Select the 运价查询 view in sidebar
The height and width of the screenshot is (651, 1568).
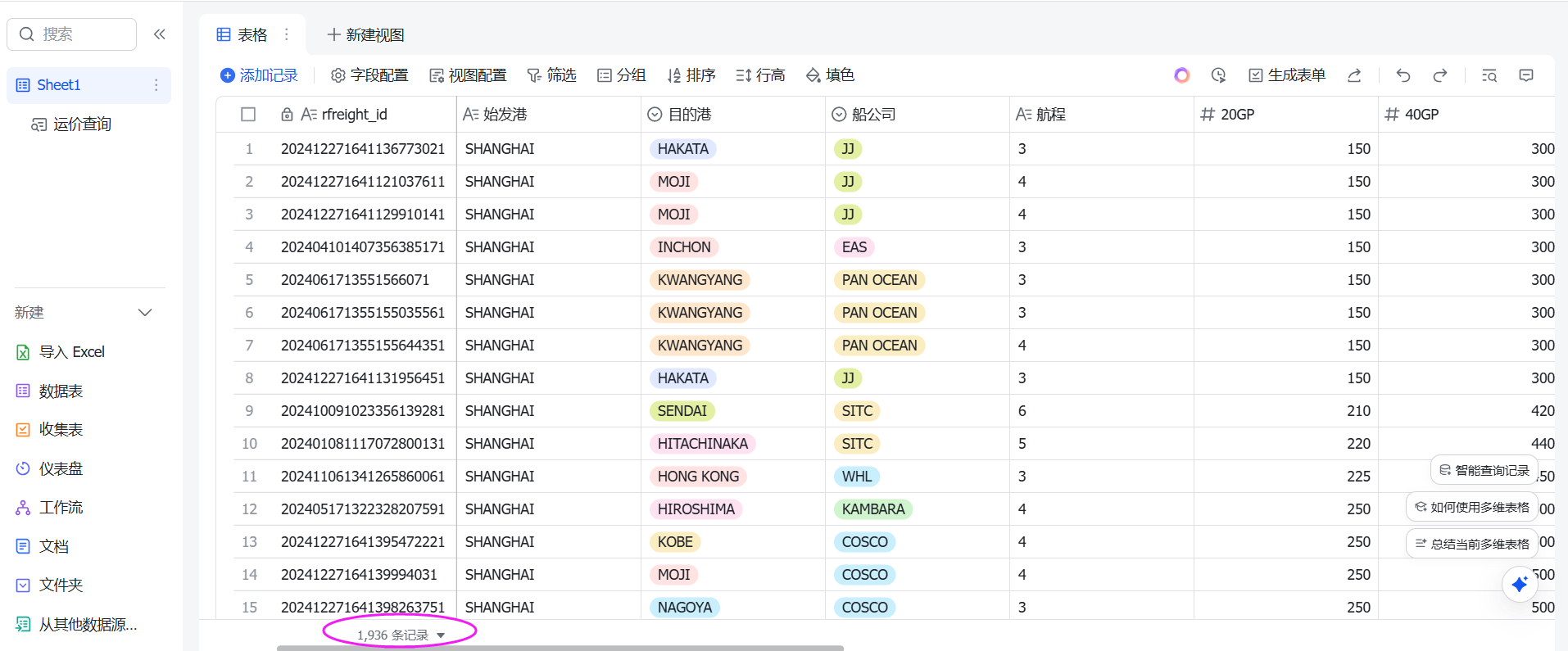coord(82,124)
